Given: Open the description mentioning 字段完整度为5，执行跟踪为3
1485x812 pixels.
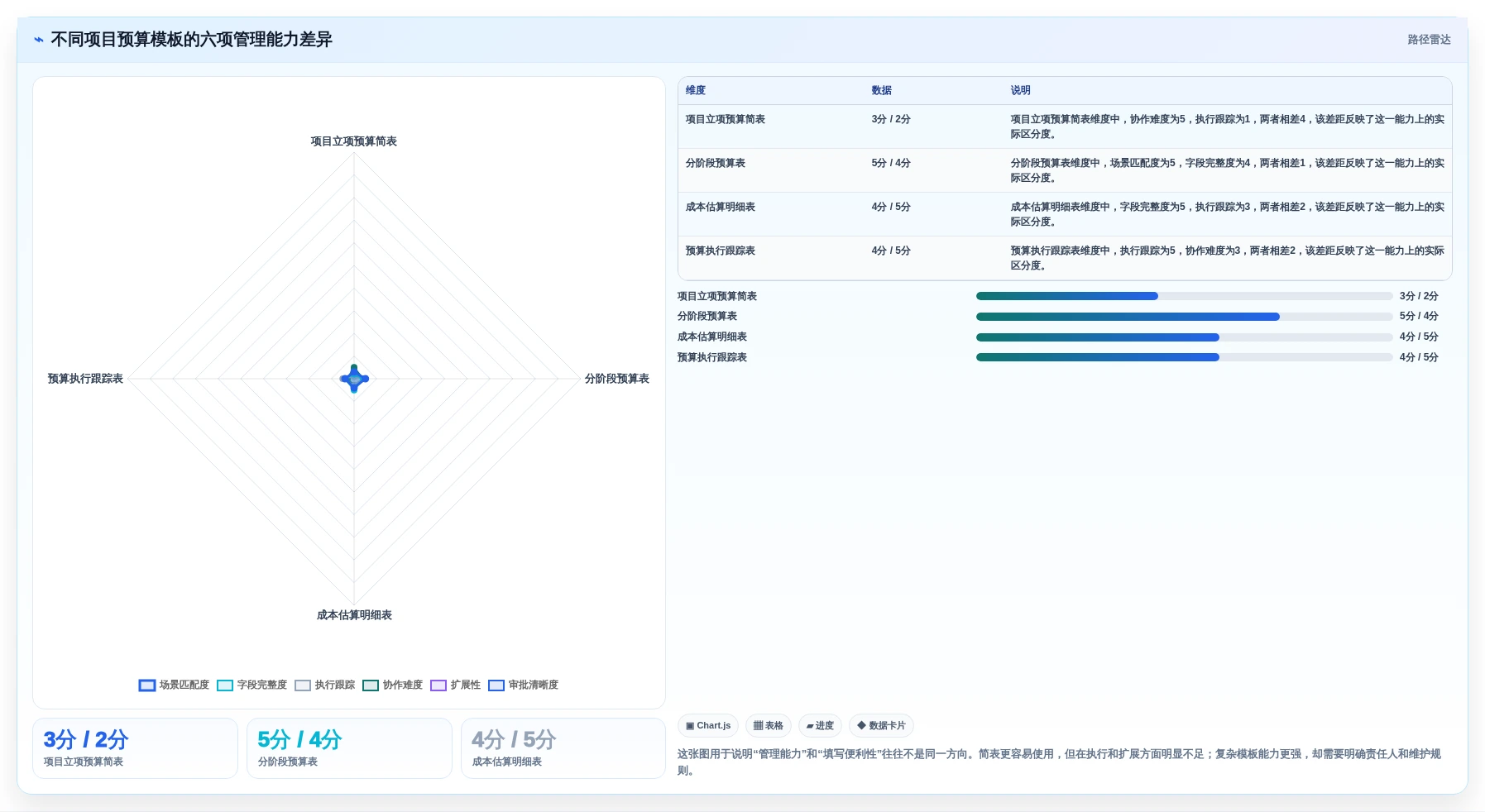Looking at the screenshot, I should coord(1228,214).
